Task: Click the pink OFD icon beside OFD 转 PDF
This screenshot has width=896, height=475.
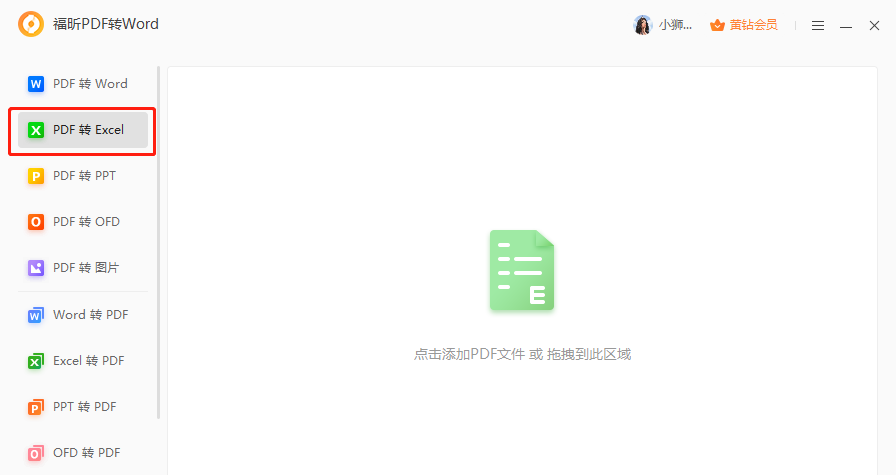Action: click(x=35, y=453)
